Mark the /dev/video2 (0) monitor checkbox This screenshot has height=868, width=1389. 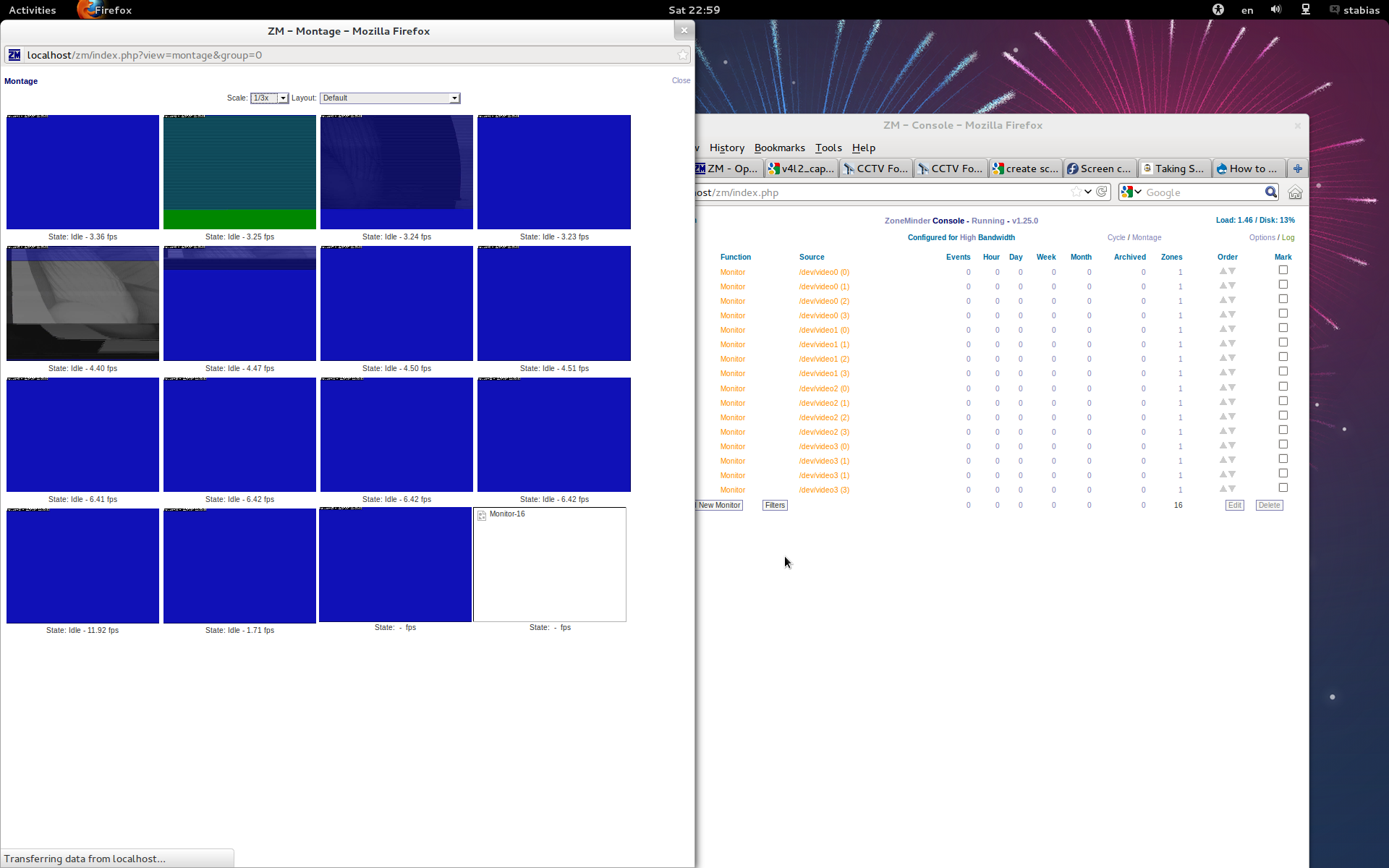tap(1283, 386)
